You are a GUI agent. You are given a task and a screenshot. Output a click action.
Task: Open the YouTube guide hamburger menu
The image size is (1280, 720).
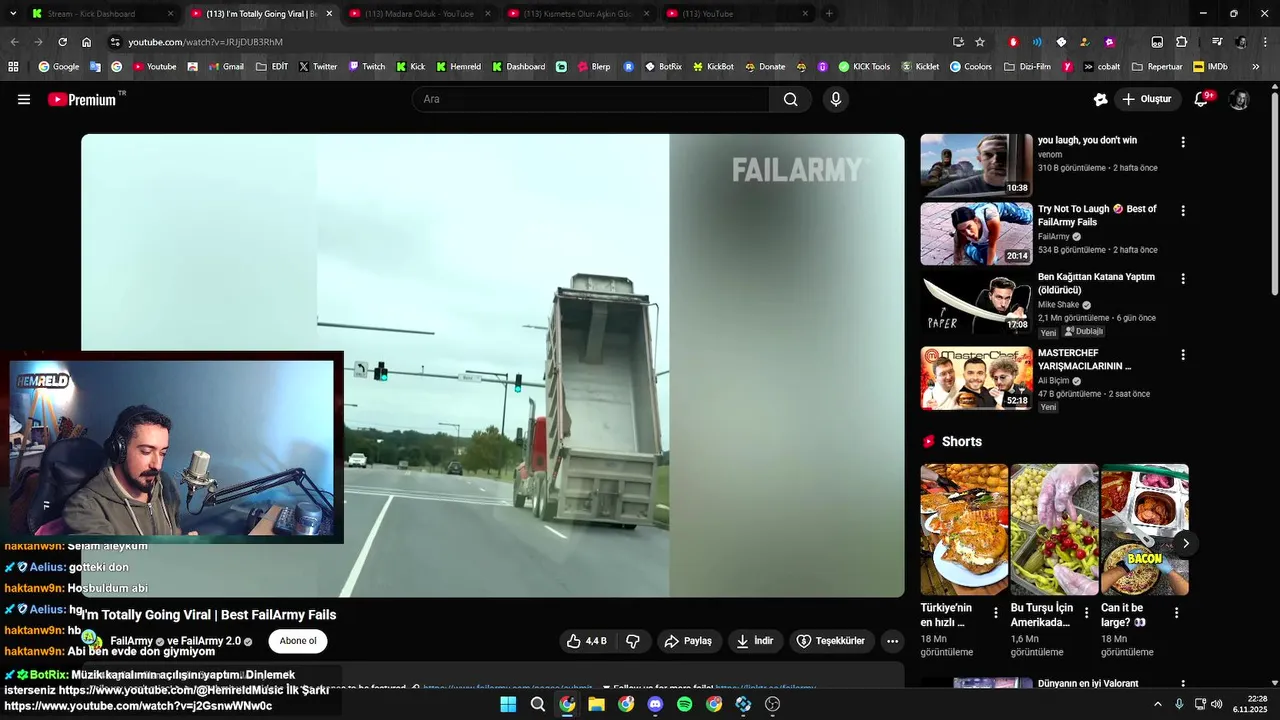pos(24,99)
